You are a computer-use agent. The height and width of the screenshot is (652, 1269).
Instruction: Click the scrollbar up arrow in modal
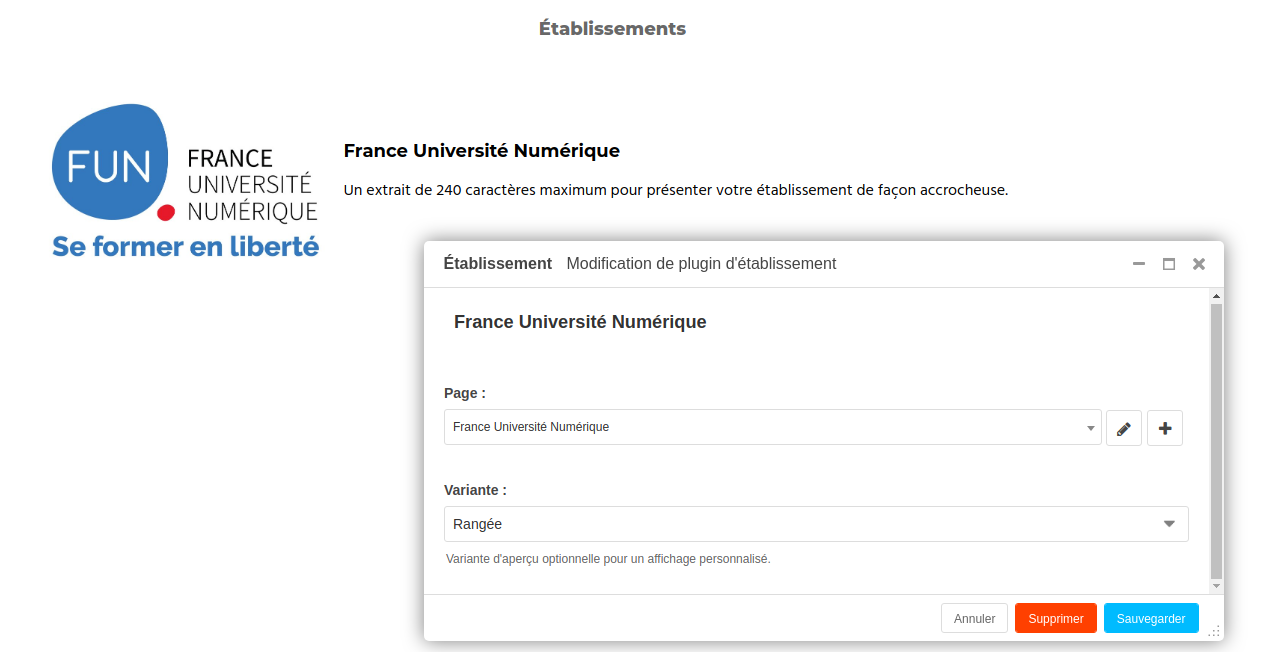pyautogui.click(x=1216, y=296)
